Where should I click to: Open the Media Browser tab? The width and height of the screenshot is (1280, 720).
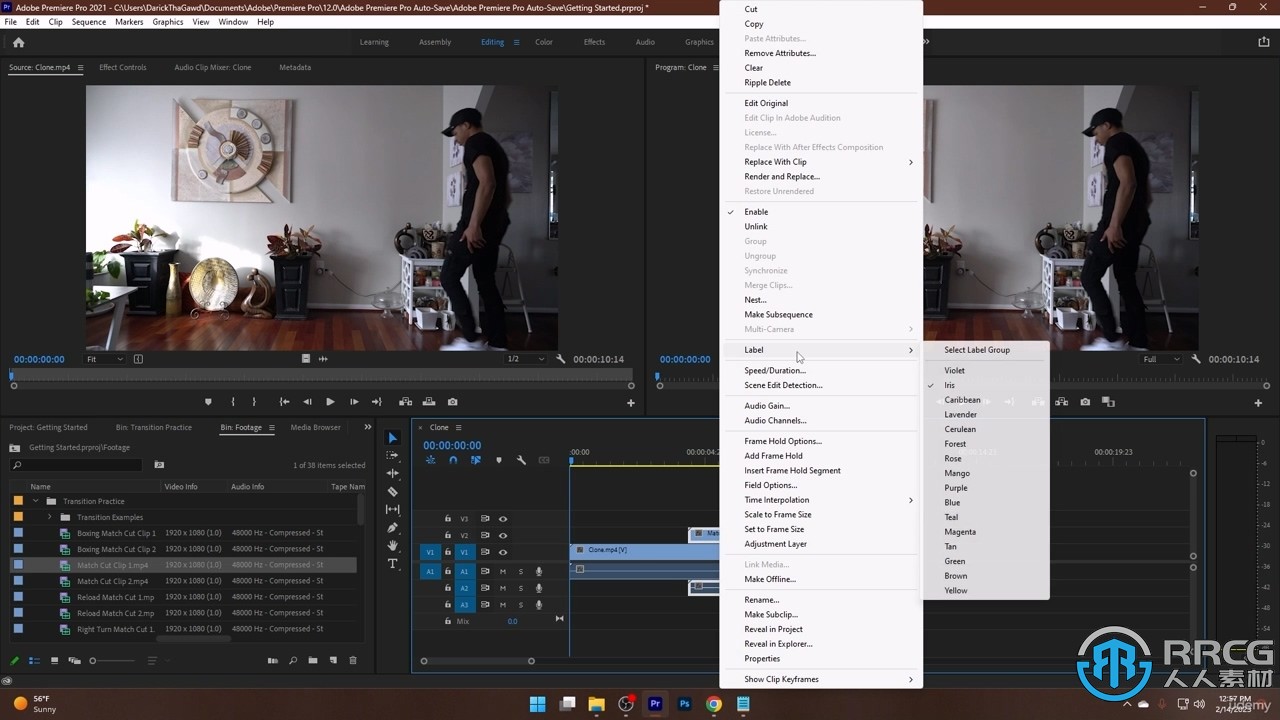[x=316, y=427]
